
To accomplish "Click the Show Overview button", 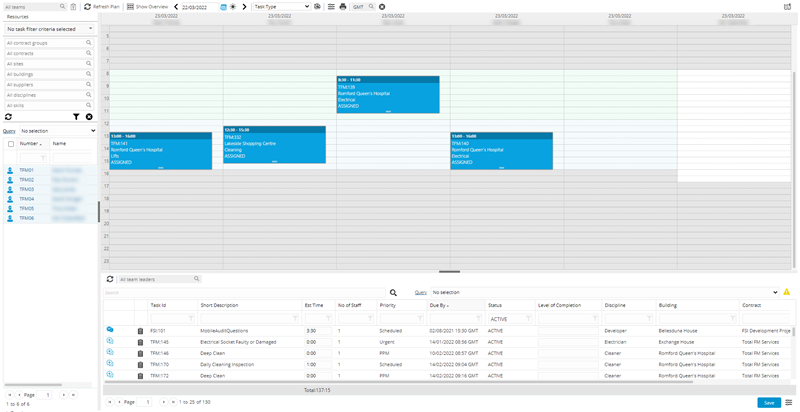I will tap(147, 7).
